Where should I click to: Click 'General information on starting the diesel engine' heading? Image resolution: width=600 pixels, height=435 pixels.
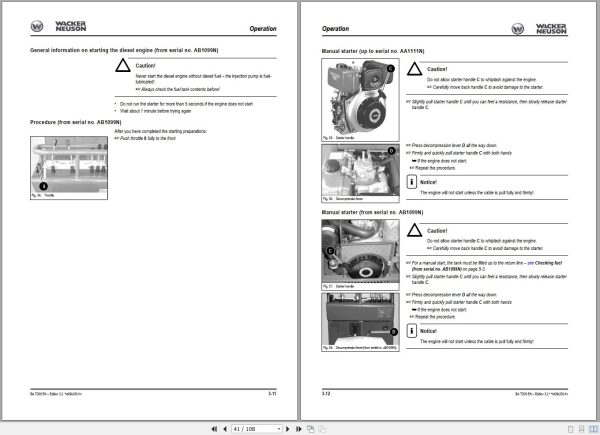point(124,50)
